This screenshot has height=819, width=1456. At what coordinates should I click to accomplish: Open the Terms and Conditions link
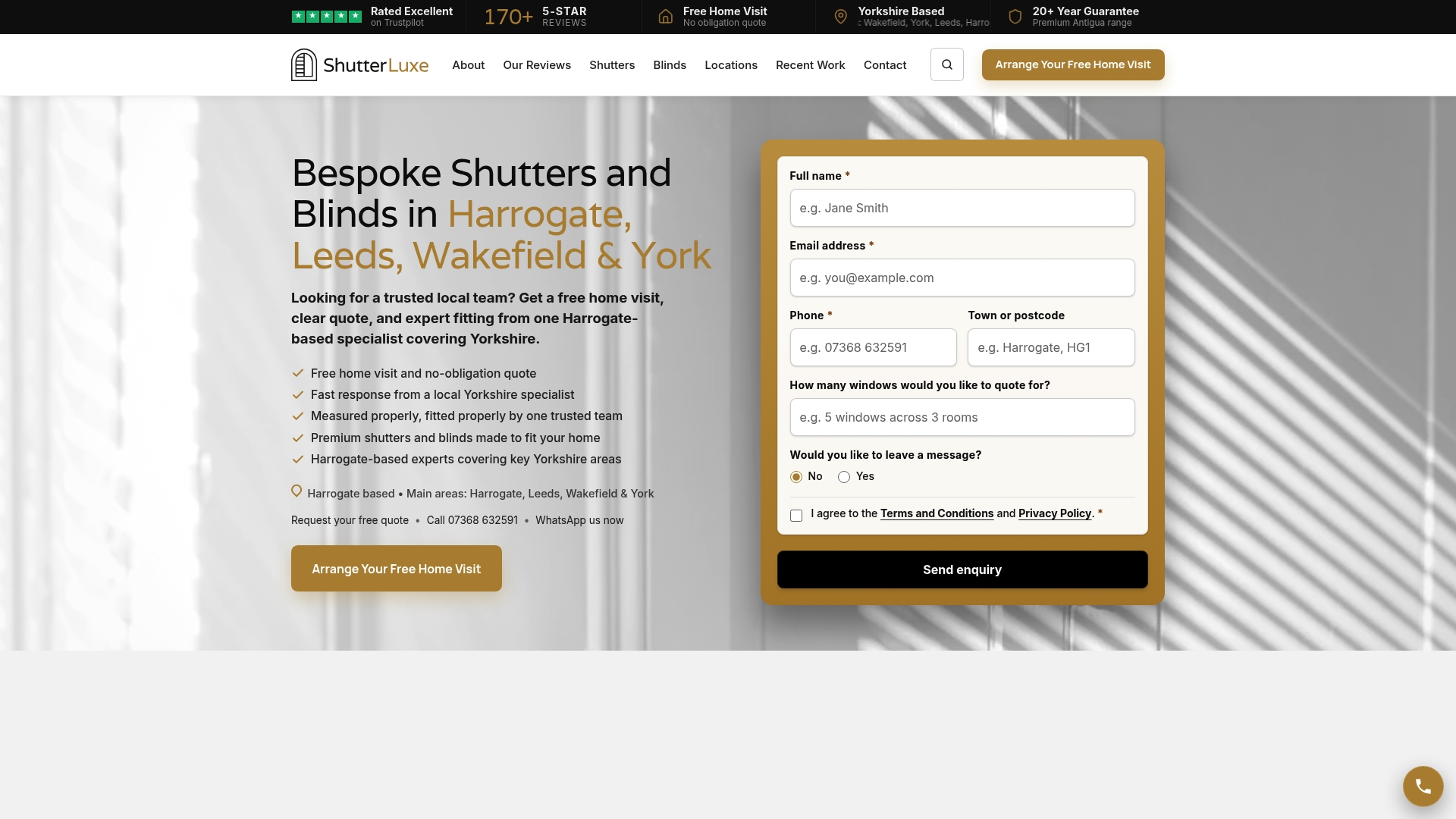(937, 513)
